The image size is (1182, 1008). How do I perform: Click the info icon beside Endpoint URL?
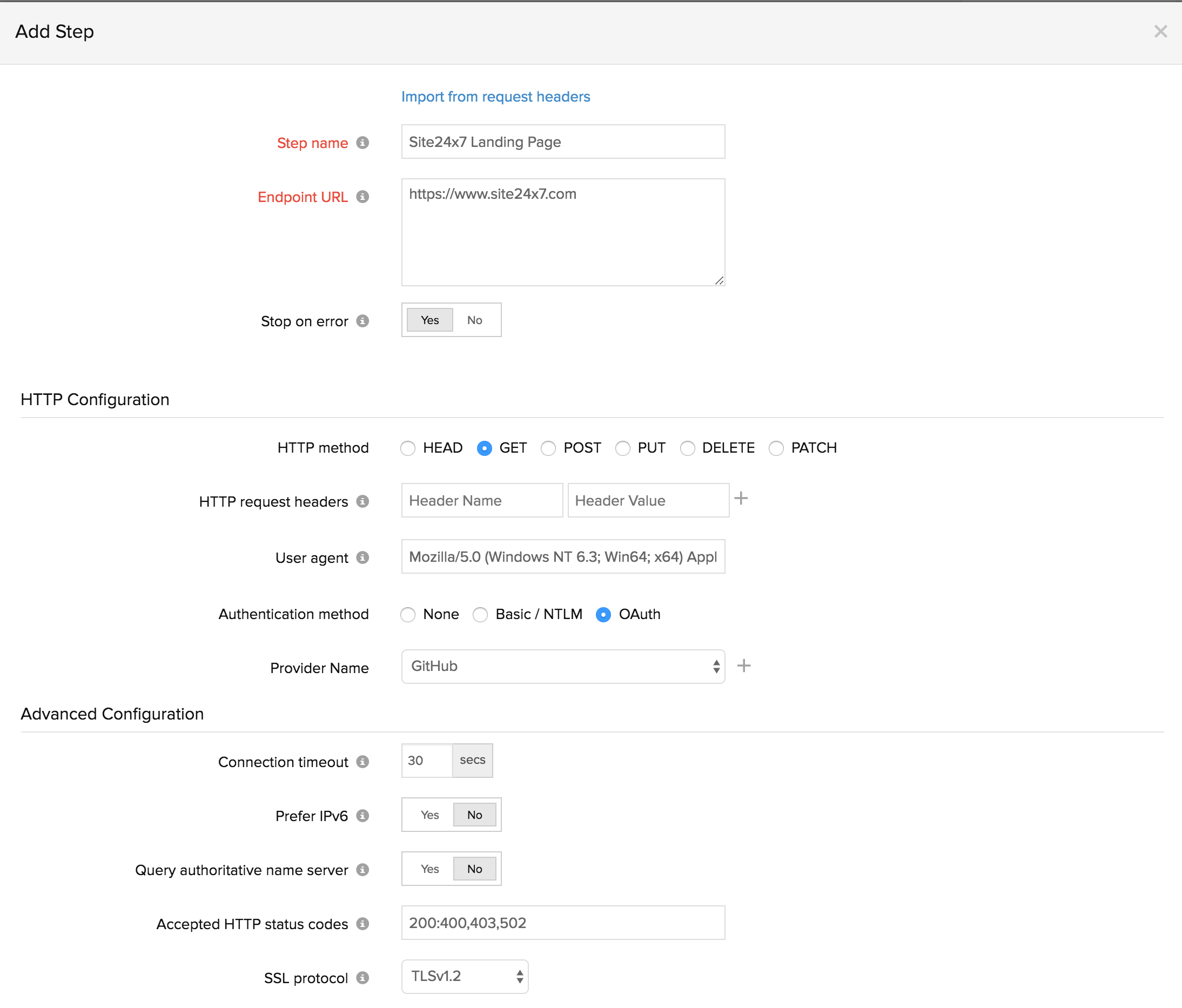coord(362,197)
